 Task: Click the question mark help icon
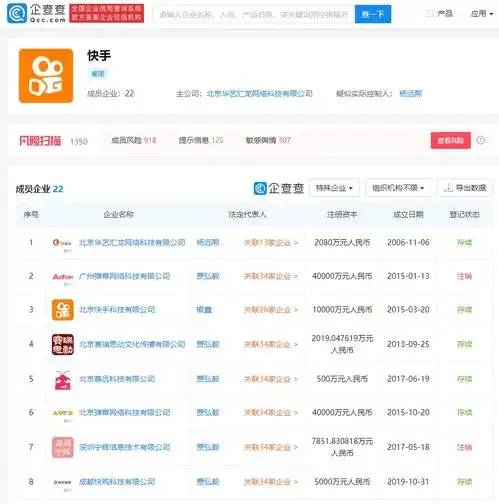pos(480,140)
